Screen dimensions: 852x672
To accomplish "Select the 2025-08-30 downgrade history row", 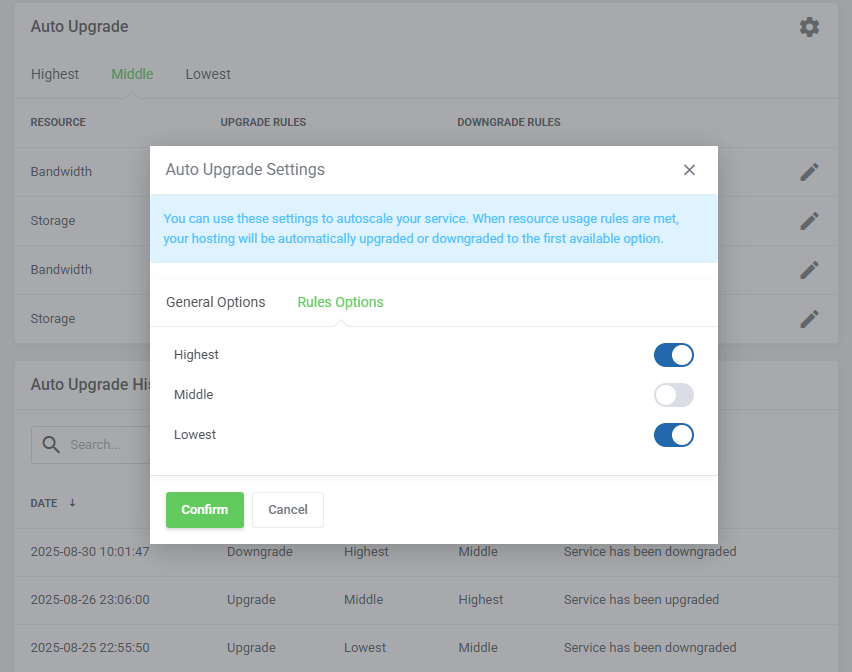I will point(89,552).
